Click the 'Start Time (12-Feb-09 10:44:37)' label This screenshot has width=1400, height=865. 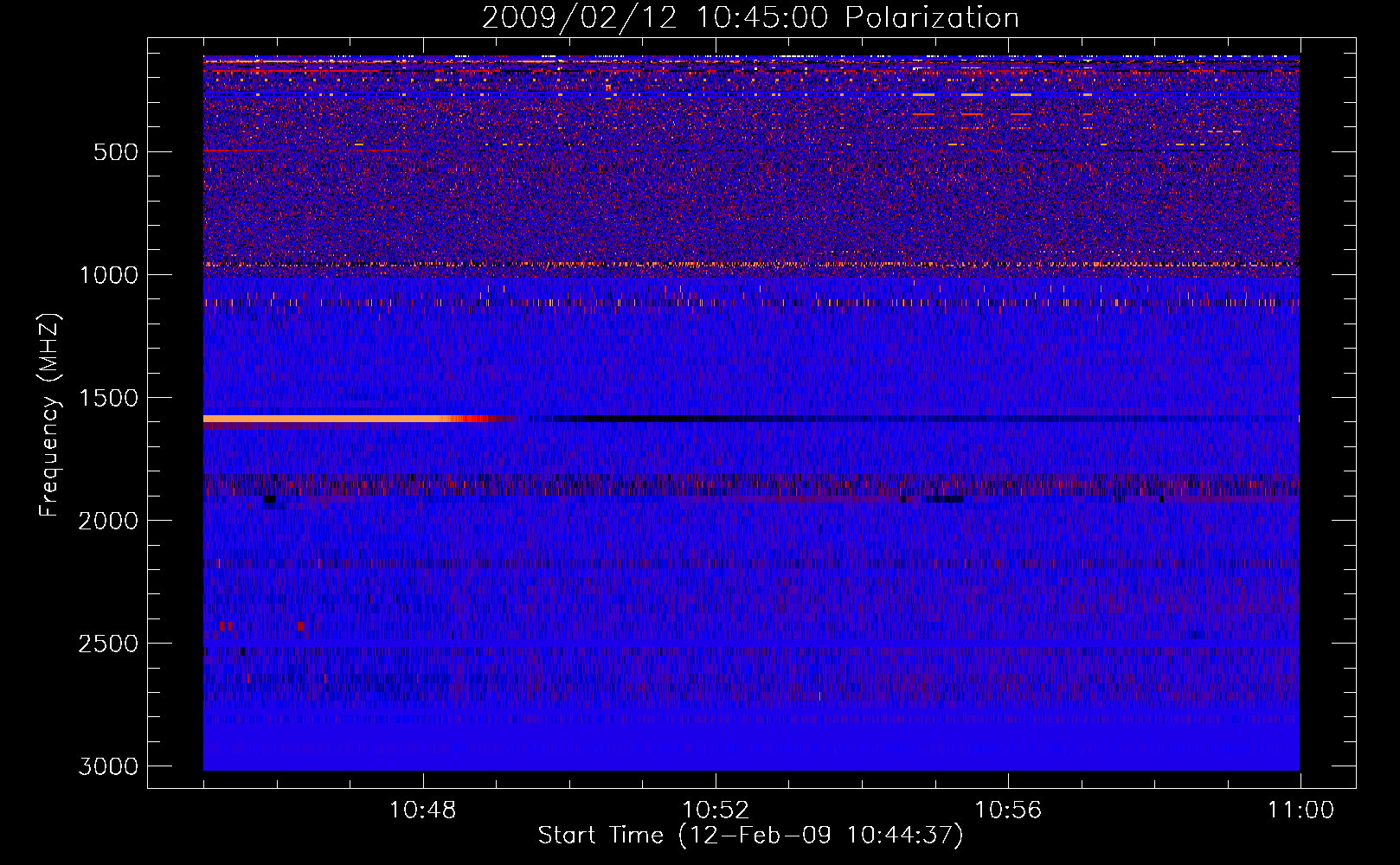point(750,836)
